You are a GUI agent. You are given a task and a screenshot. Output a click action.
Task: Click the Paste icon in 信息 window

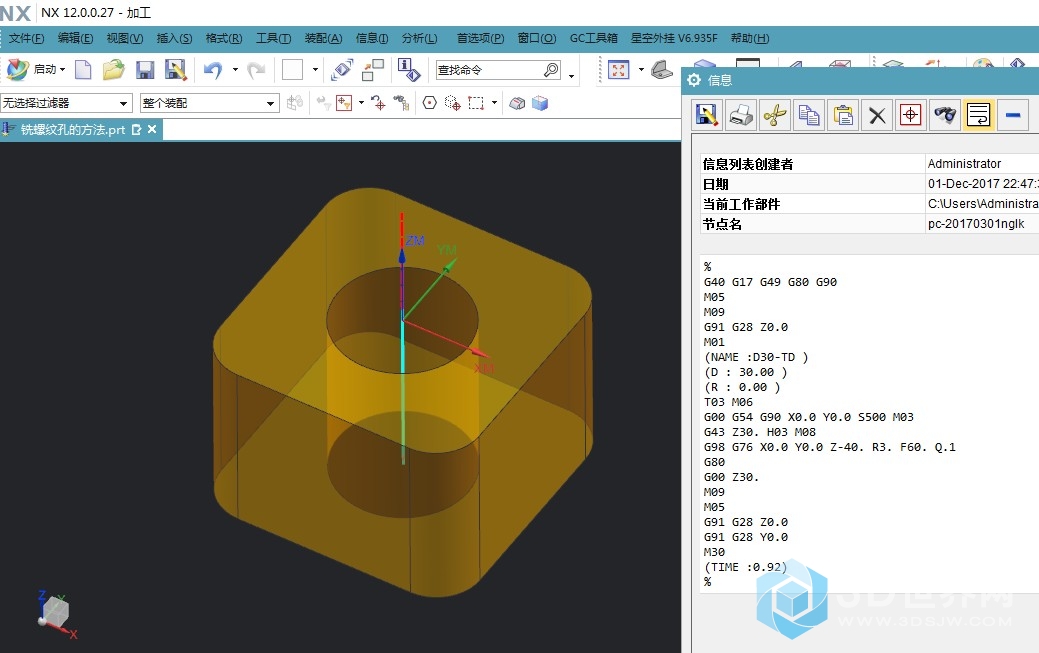[x=843, y=115]
